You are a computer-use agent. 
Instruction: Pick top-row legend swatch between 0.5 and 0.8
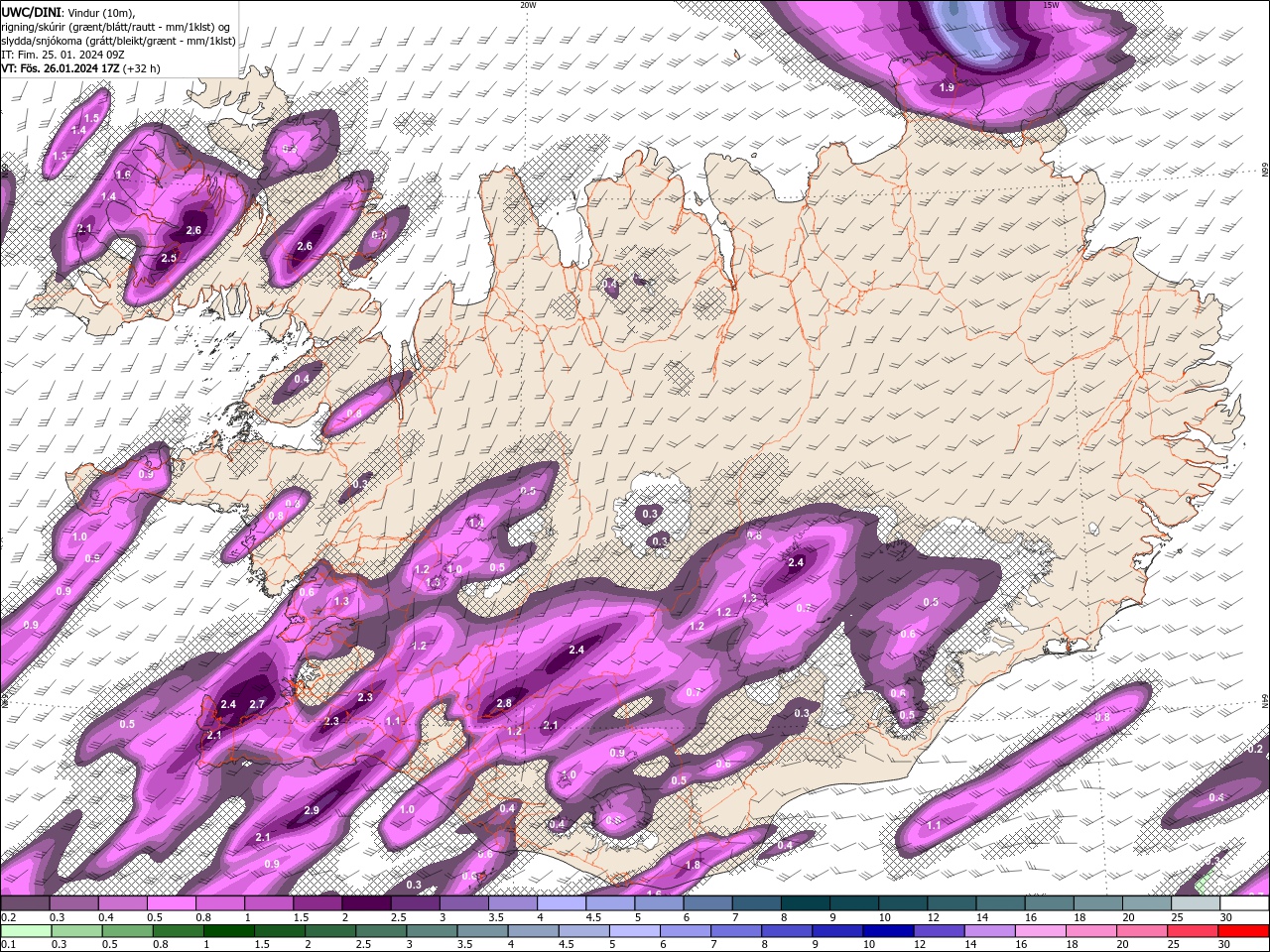click(172, 903)
